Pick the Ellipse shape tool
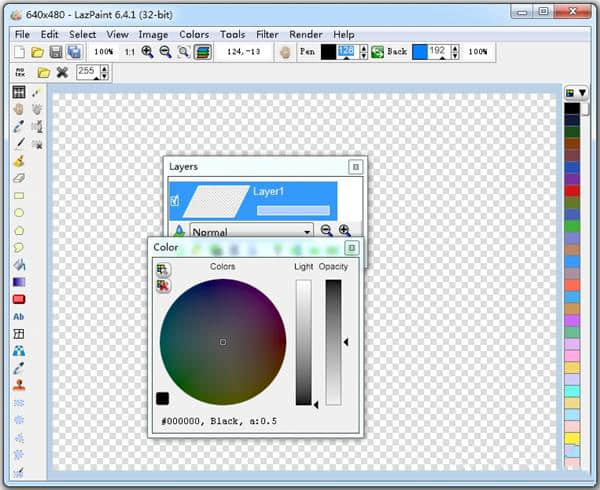Image resolution: width=600 pixels, height=490 pixels. tap(19, 212)
